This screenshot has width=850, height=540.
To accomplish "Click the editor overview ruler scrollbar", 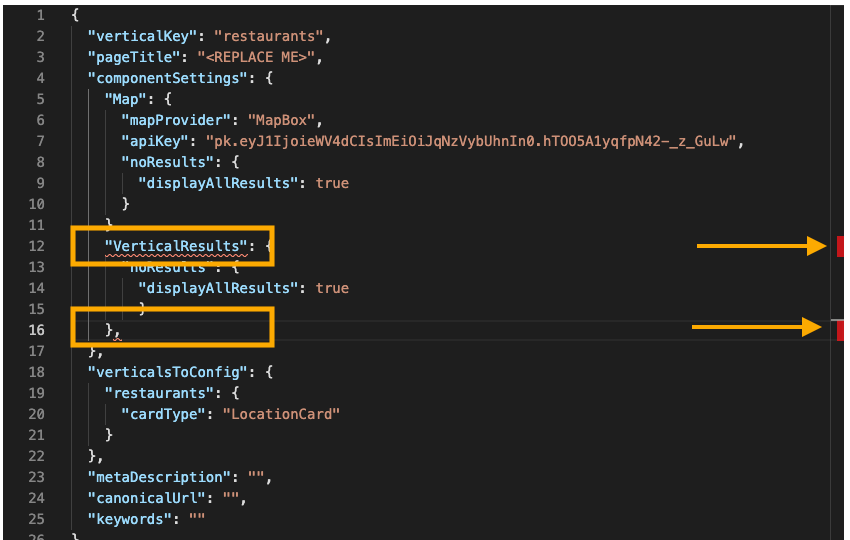I will (x=837, y=271).
